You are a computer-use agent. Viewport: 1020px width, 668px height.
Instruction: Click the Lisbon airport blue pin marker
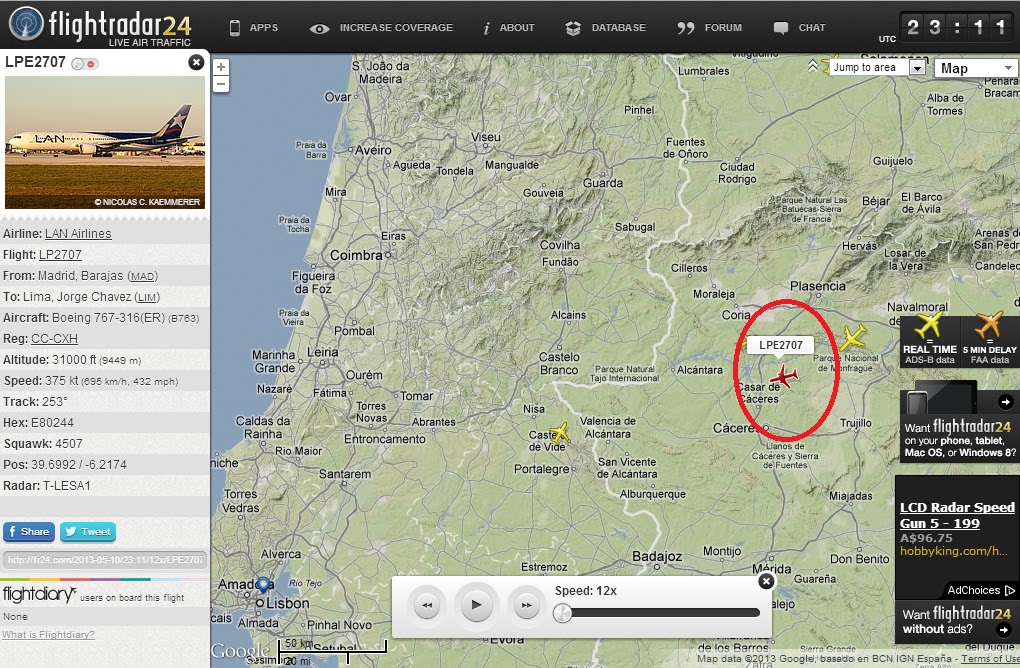pyautogui.click(x=263, y=584)
